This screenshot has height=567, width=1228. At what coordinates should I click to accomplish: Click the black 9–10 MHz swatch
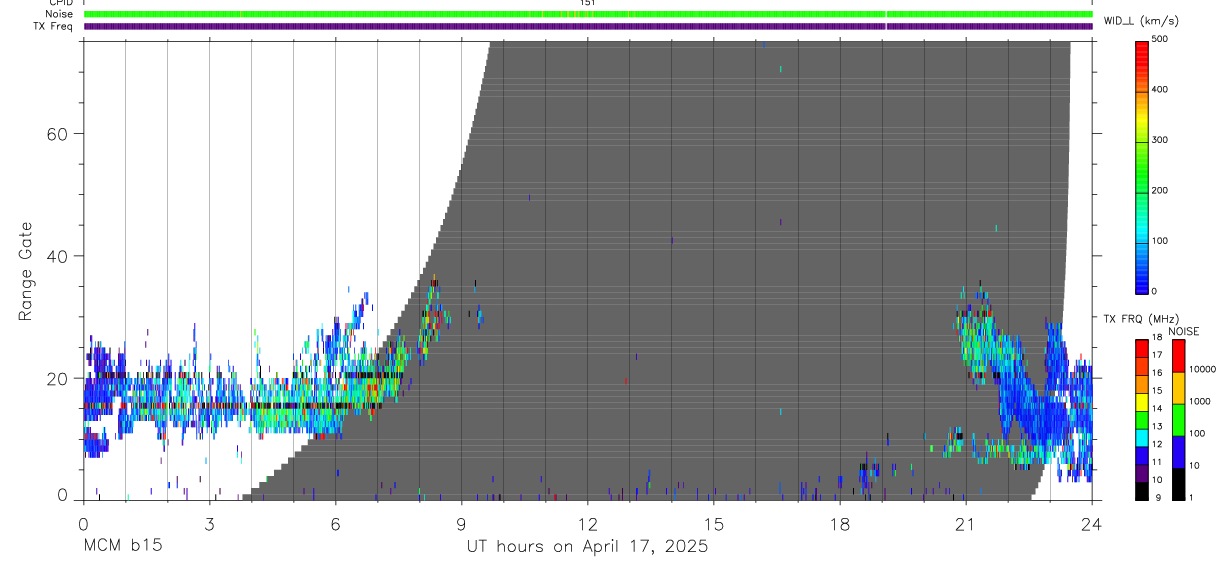tap(1142, 491)
